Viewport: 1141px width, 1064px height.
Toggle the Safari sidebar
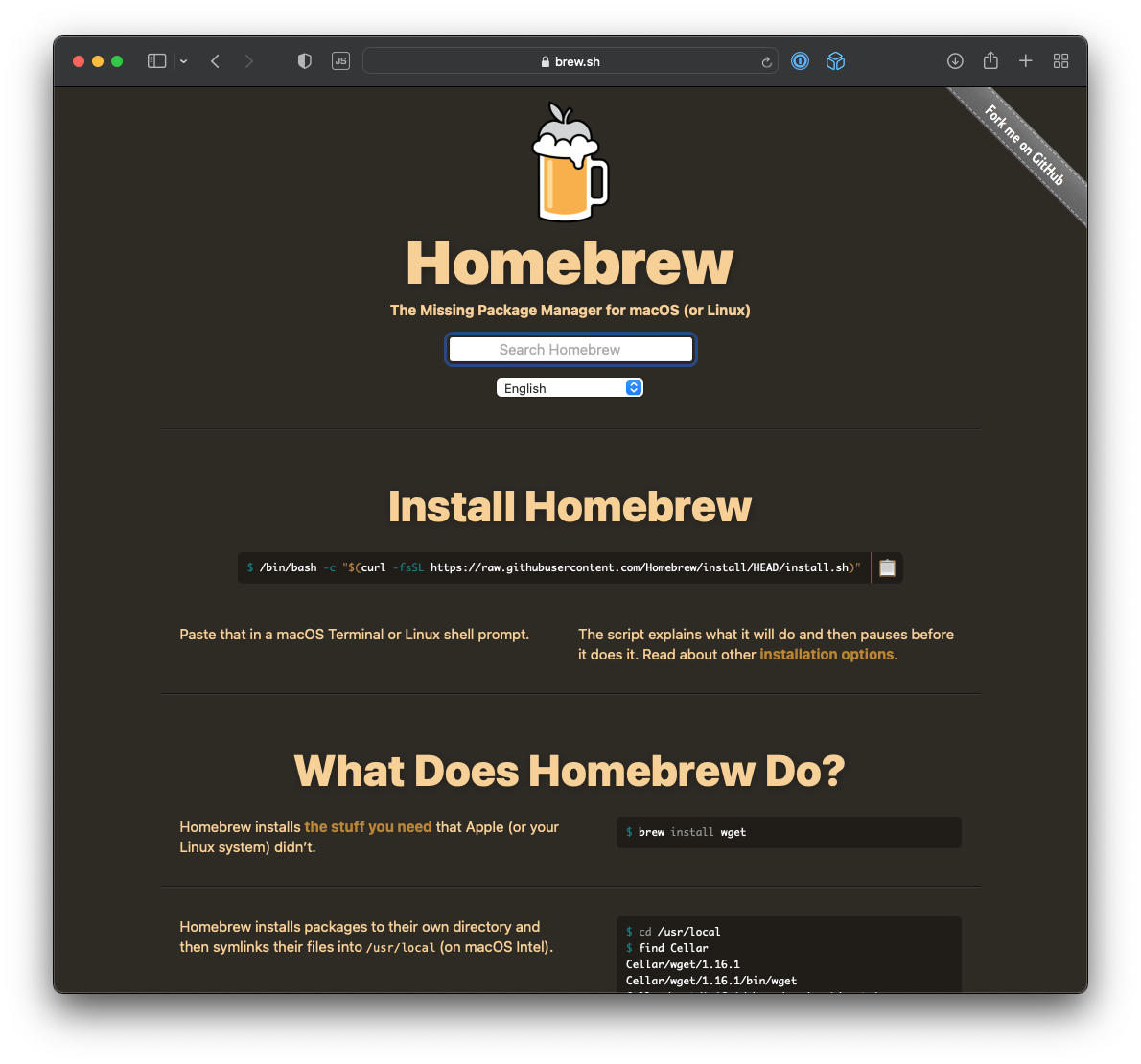[x=157, y=61]
